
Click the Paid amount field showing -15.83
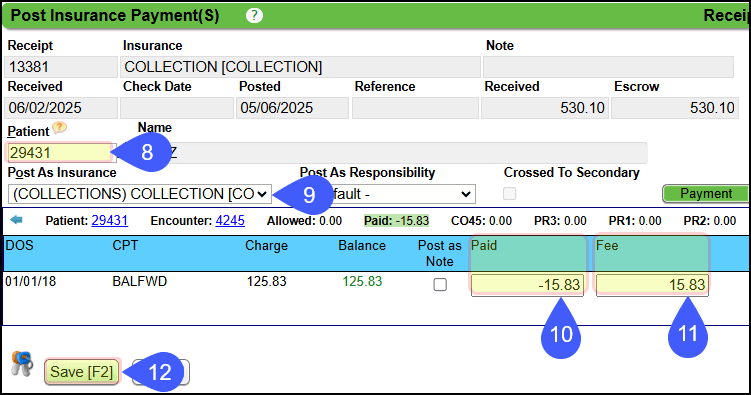tap(527, 285)
